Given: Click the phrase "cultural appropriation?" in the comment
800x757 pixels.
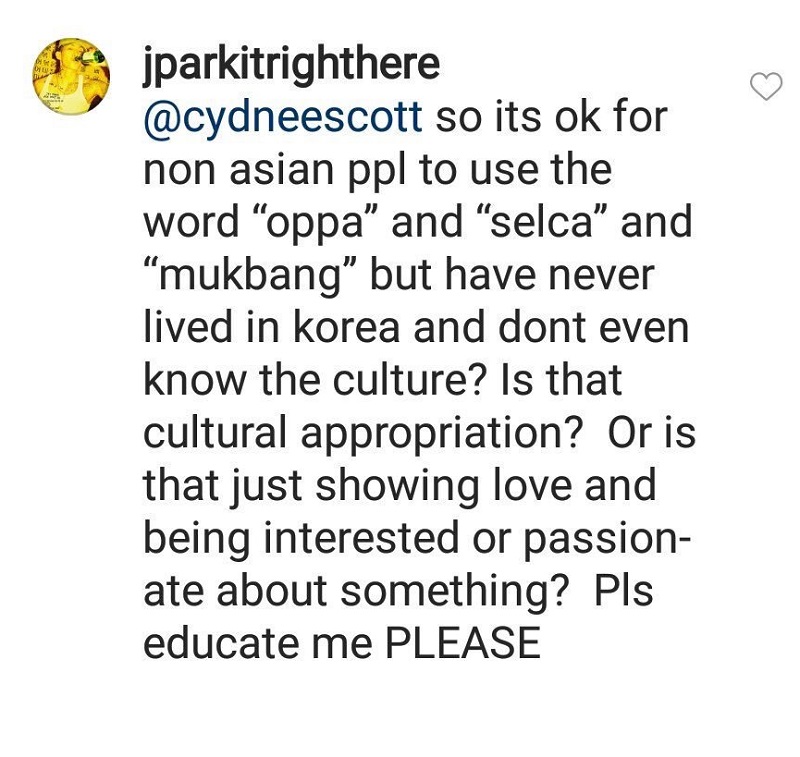Looking at the screenshot, I should 363,435.
